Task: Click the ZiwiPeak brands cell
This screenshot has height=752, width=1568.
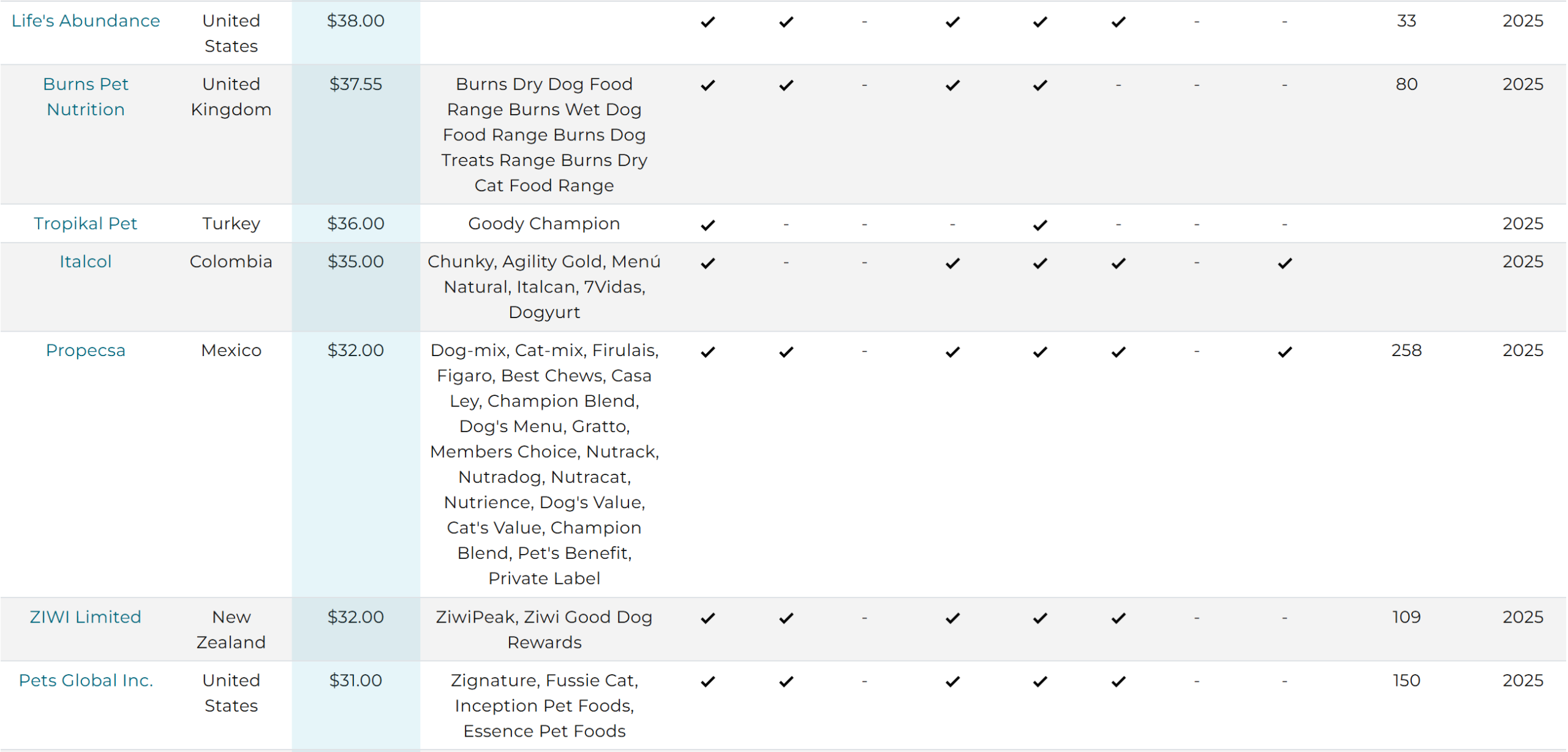Action: (544, 629)
